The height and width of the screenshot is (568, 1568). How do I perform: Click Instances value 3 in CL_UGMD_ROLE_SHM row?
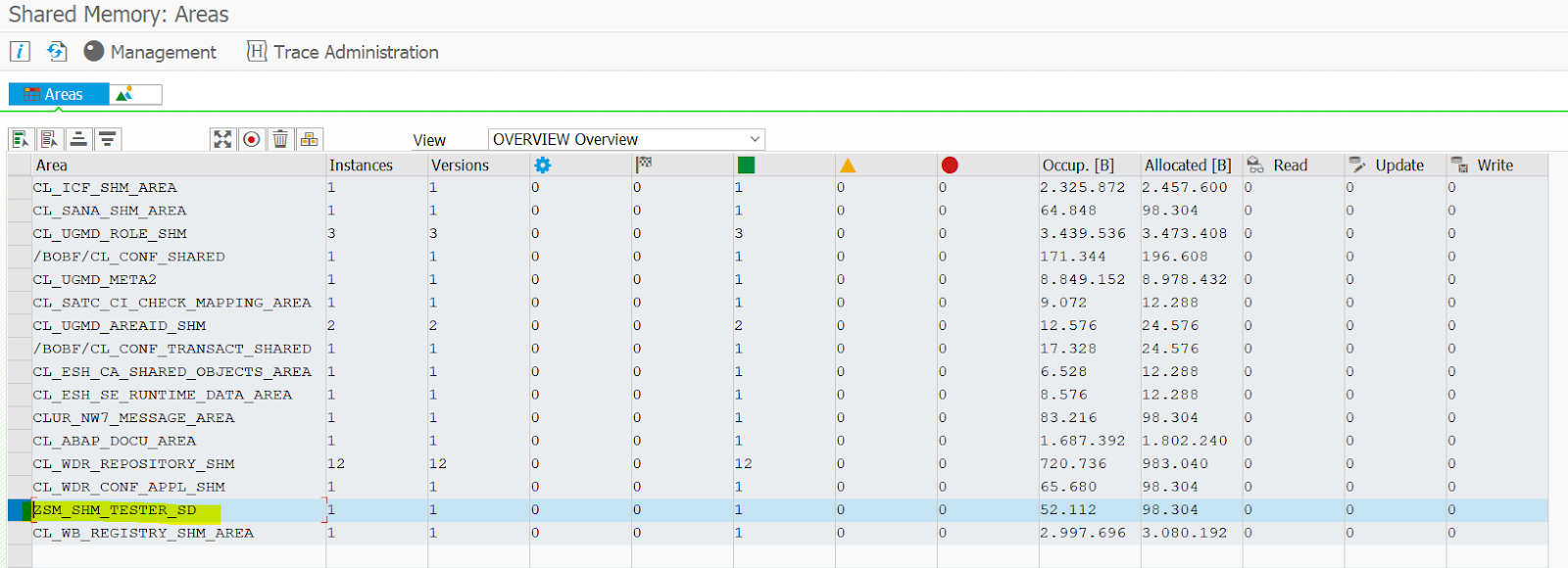[x=331, y=234]
